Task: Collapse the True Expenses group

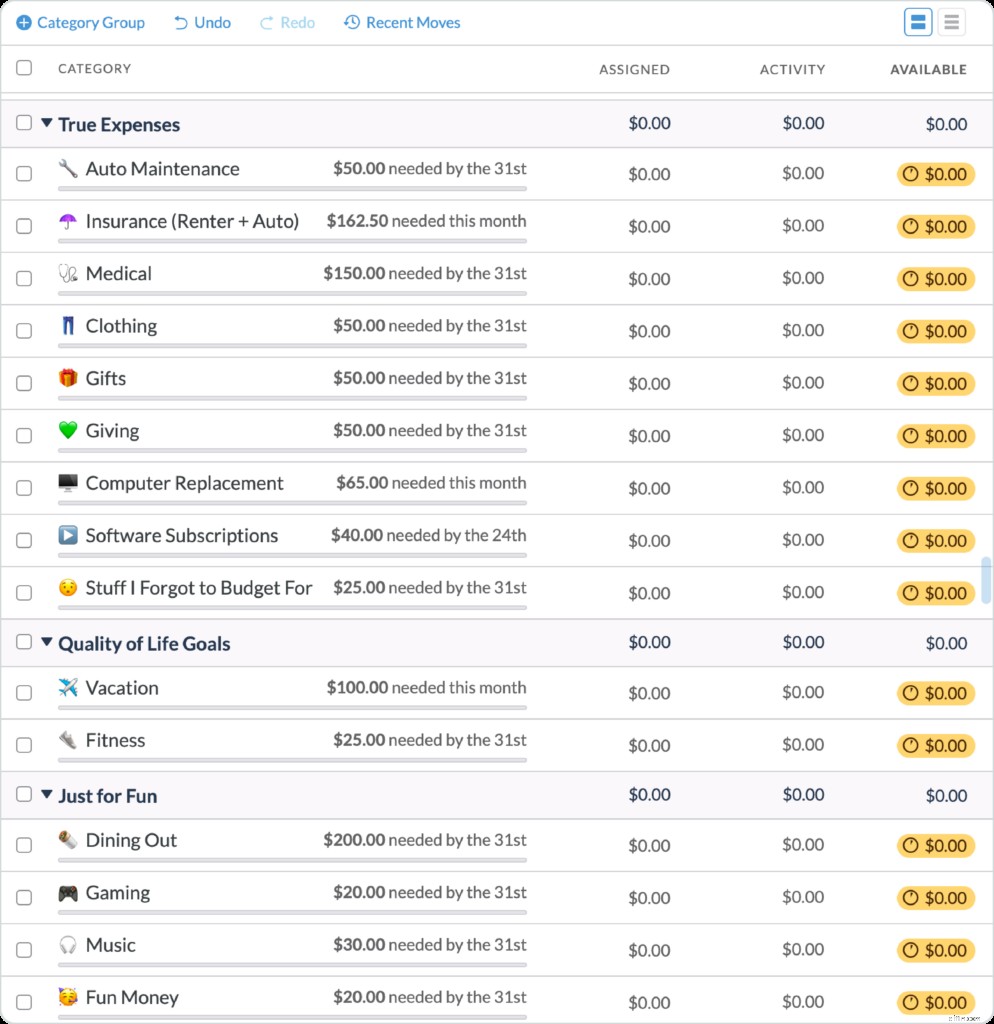Action: coord(46,123)
